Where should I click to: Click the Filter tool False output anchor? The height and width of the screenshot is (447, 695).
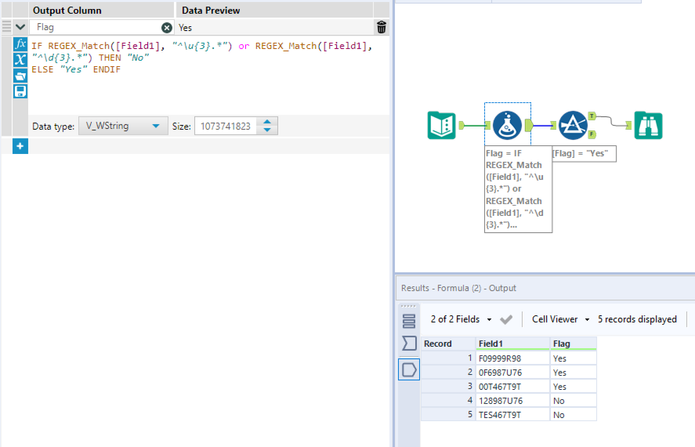(x=592, y=134)
